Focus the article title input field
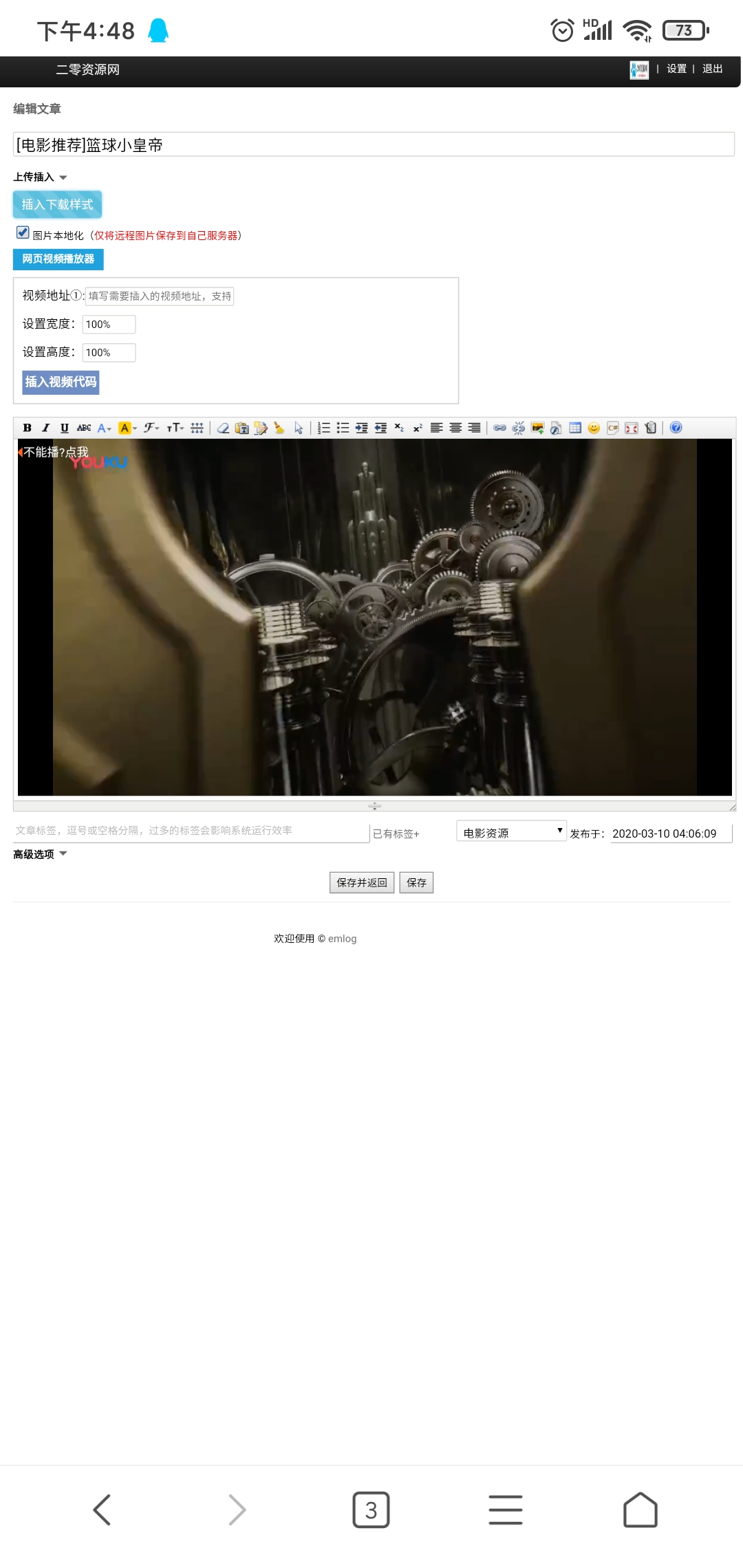The image size is (743, 1568). pos(374,144)
